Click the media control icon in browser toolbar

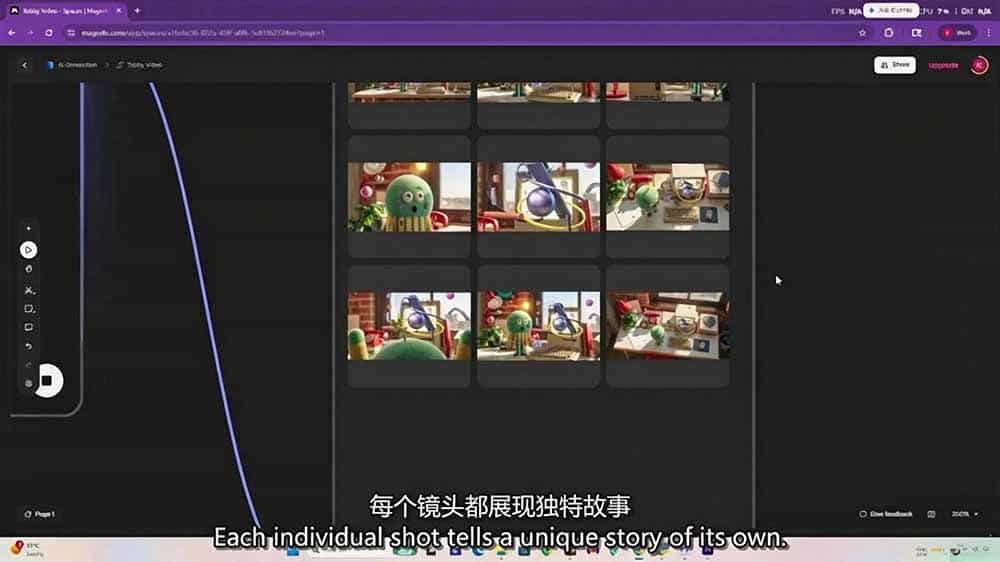(x=916, y=33)
